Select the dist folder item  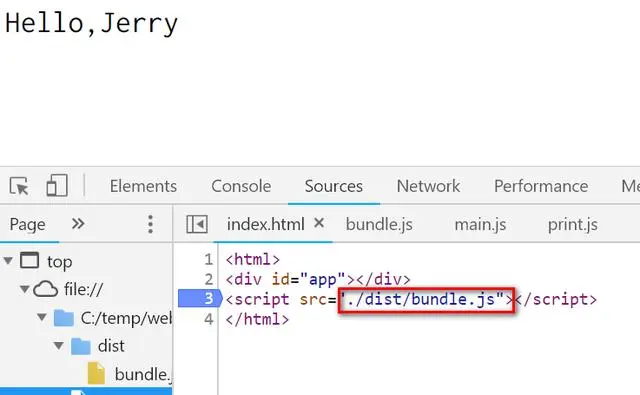111,346
